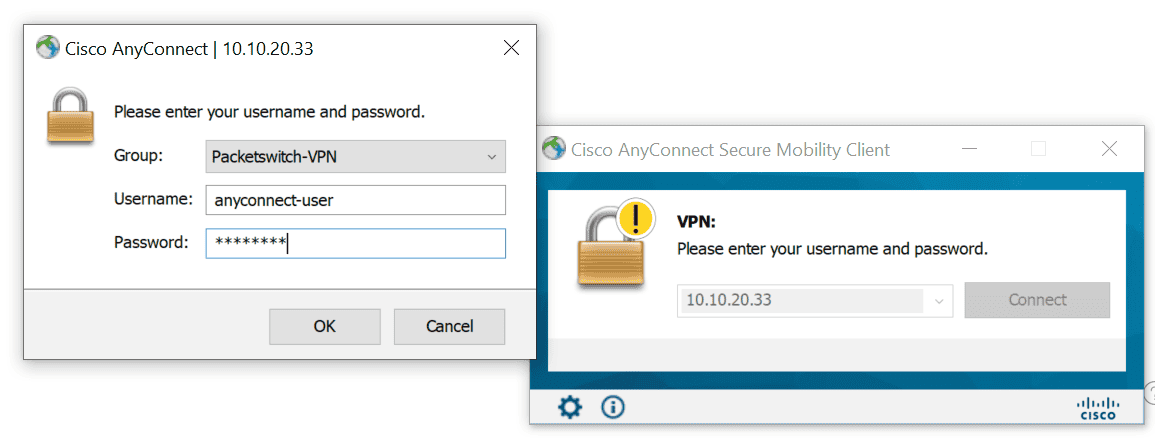This screenshot has height=441, width=1155.
Task: Focus the Username field with anyconnect-user
Action: click(x=356, y=200)
